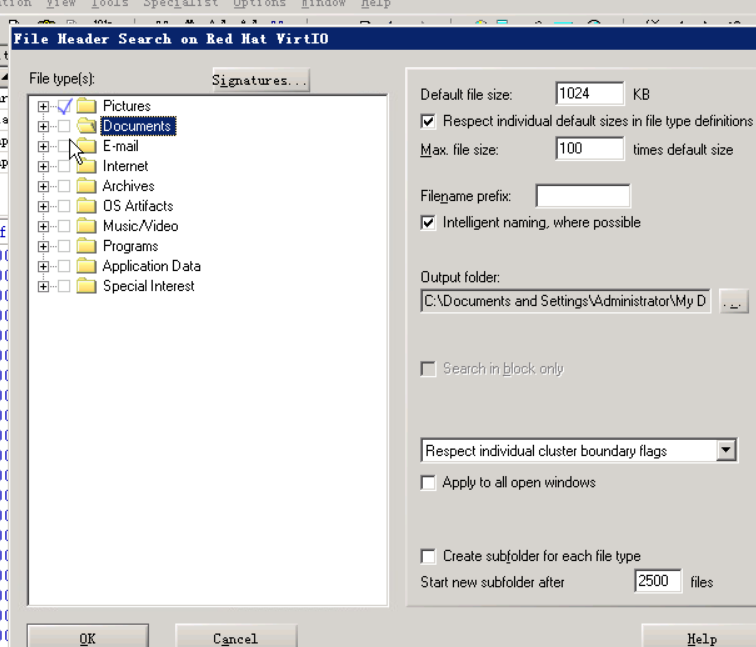Click the Programs folder icon
Image resolution: width=756 pixels, height=647 pixels.
tap(87, 246)
